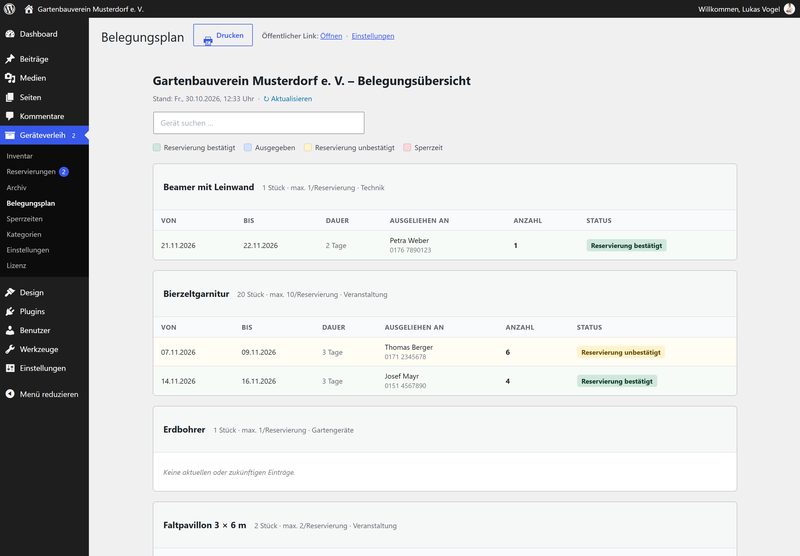Select Belegungsplan submenu entry
This screenshot has height=556, width=800.
(x=31, y=203)
